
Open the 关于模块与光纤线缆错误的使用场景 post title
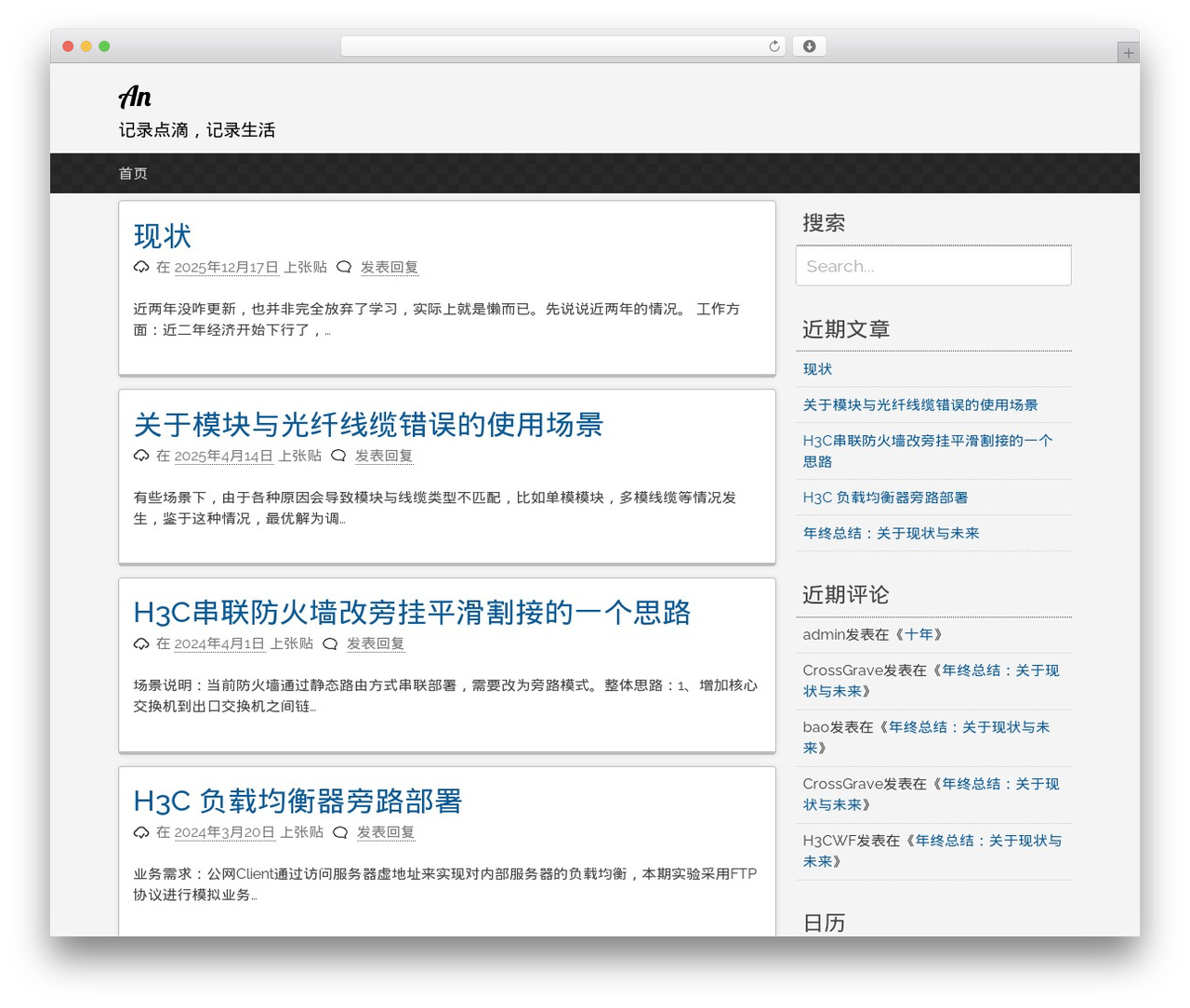click(x=368, y=425)
